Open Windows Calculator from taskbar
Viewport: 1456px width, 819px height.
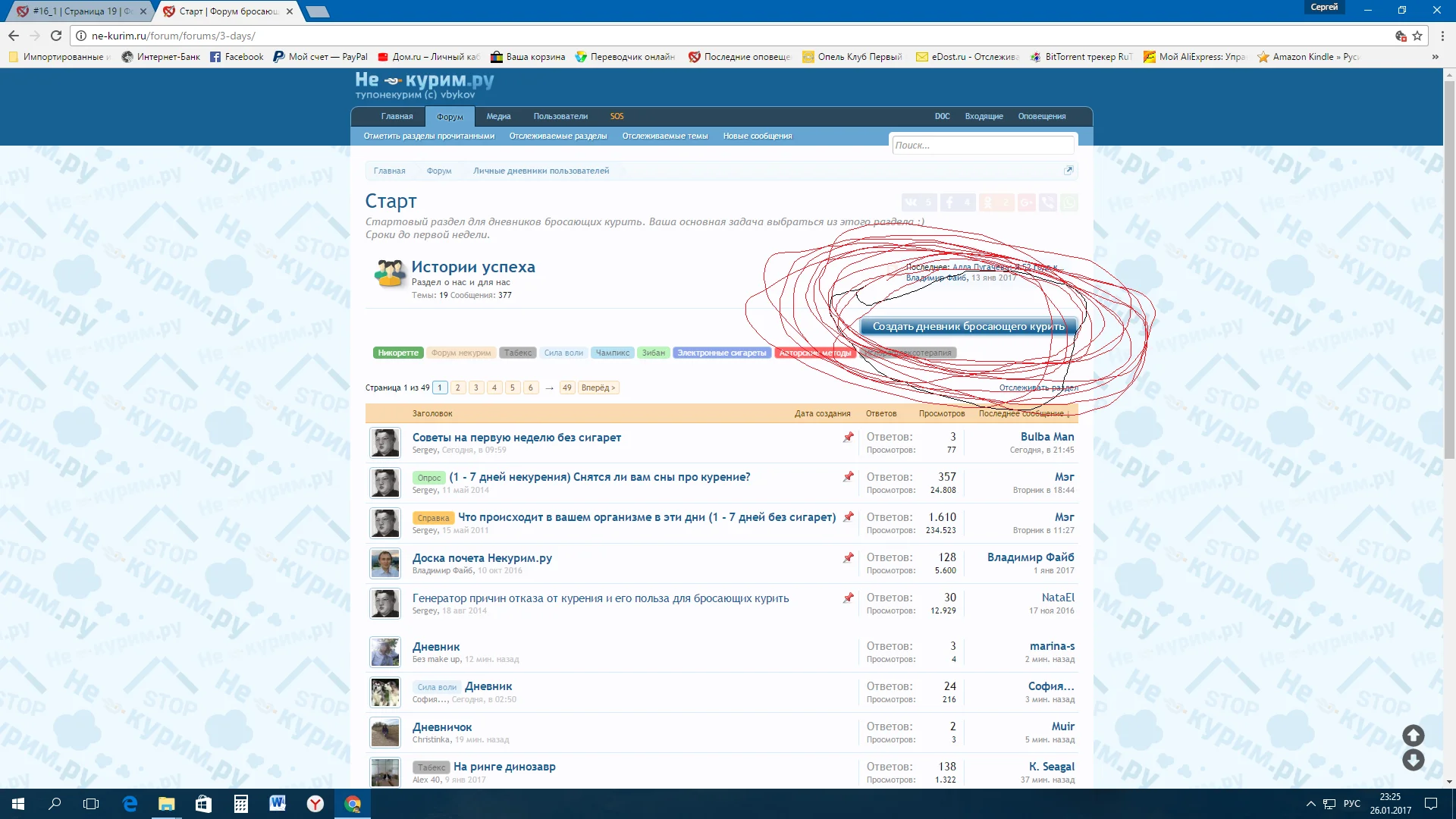point(240,804)
